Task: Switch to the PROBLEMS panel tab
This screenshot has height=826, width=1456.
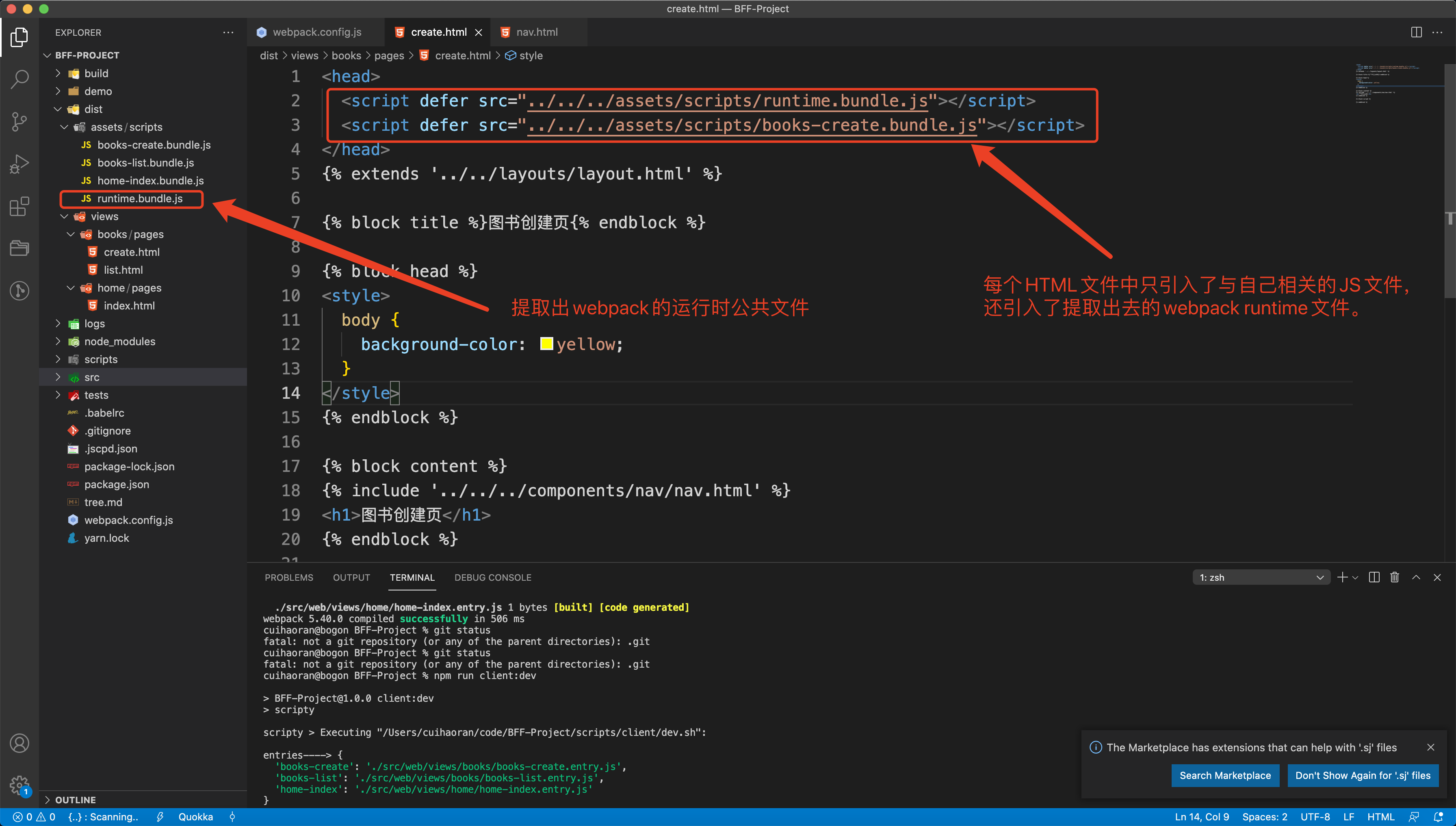Action: [x=289, y=577]
